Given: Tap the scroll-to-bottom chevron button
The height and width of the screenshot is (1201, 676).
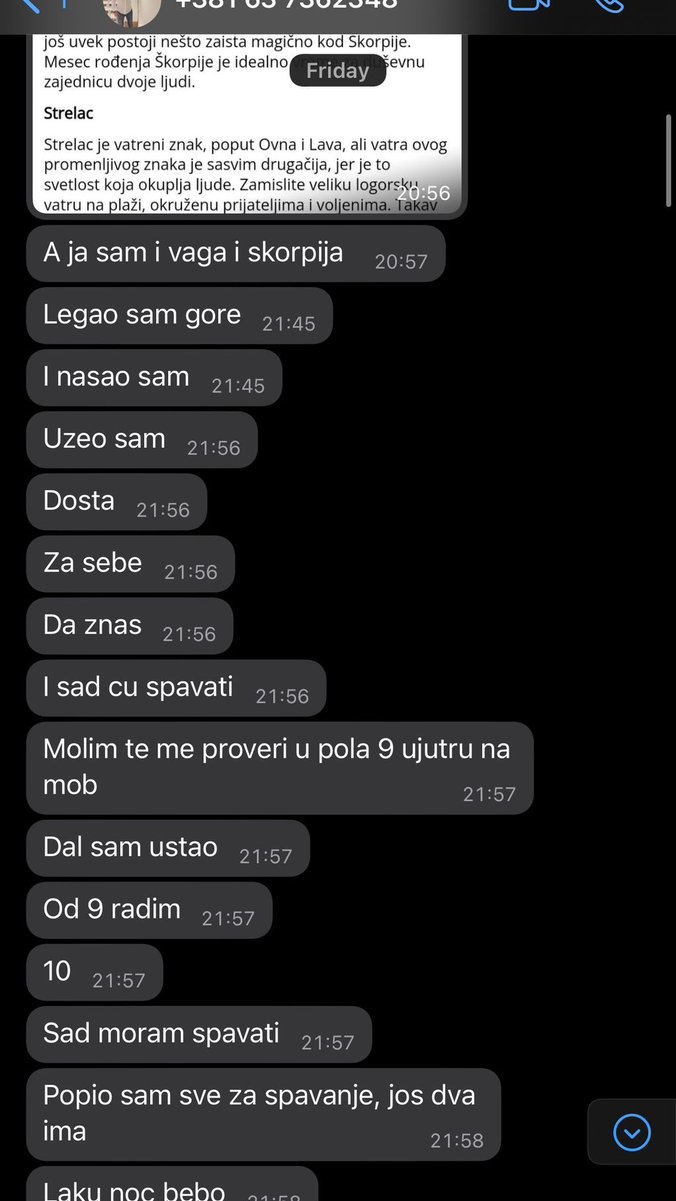Looking at the screenshot, I should click(x=631, y=1133).
